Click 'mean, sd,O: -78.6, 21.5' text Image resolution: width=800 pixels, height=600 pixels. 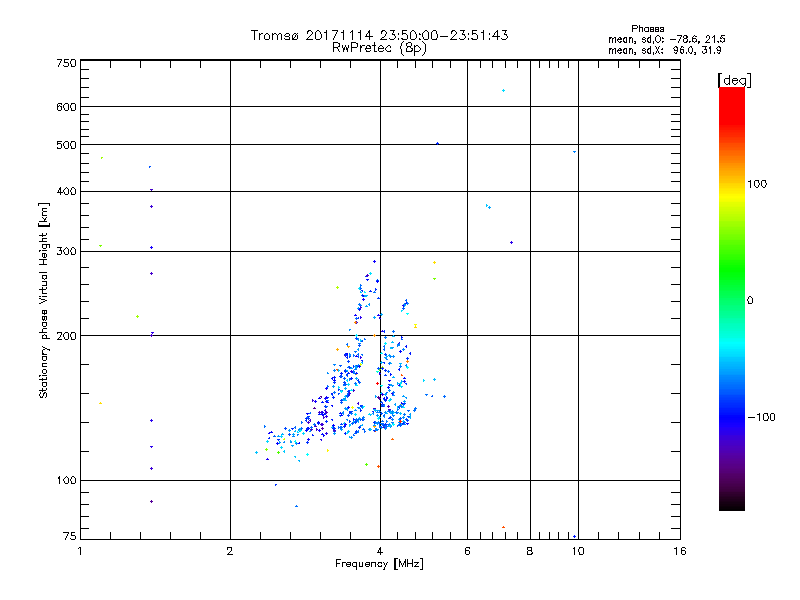pos(666,39)
